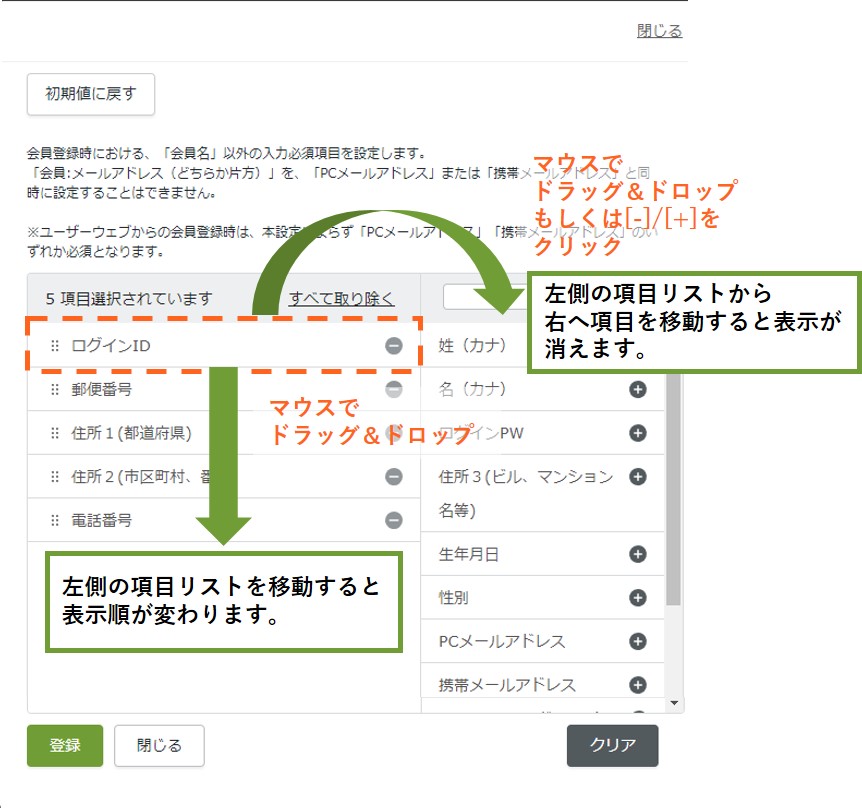Image resolution: width=862 pixels, height=808 pixels.
Task: Remove 郵便番号 using its minus icon
Action: pyautogui.click(x=394, y=389)
